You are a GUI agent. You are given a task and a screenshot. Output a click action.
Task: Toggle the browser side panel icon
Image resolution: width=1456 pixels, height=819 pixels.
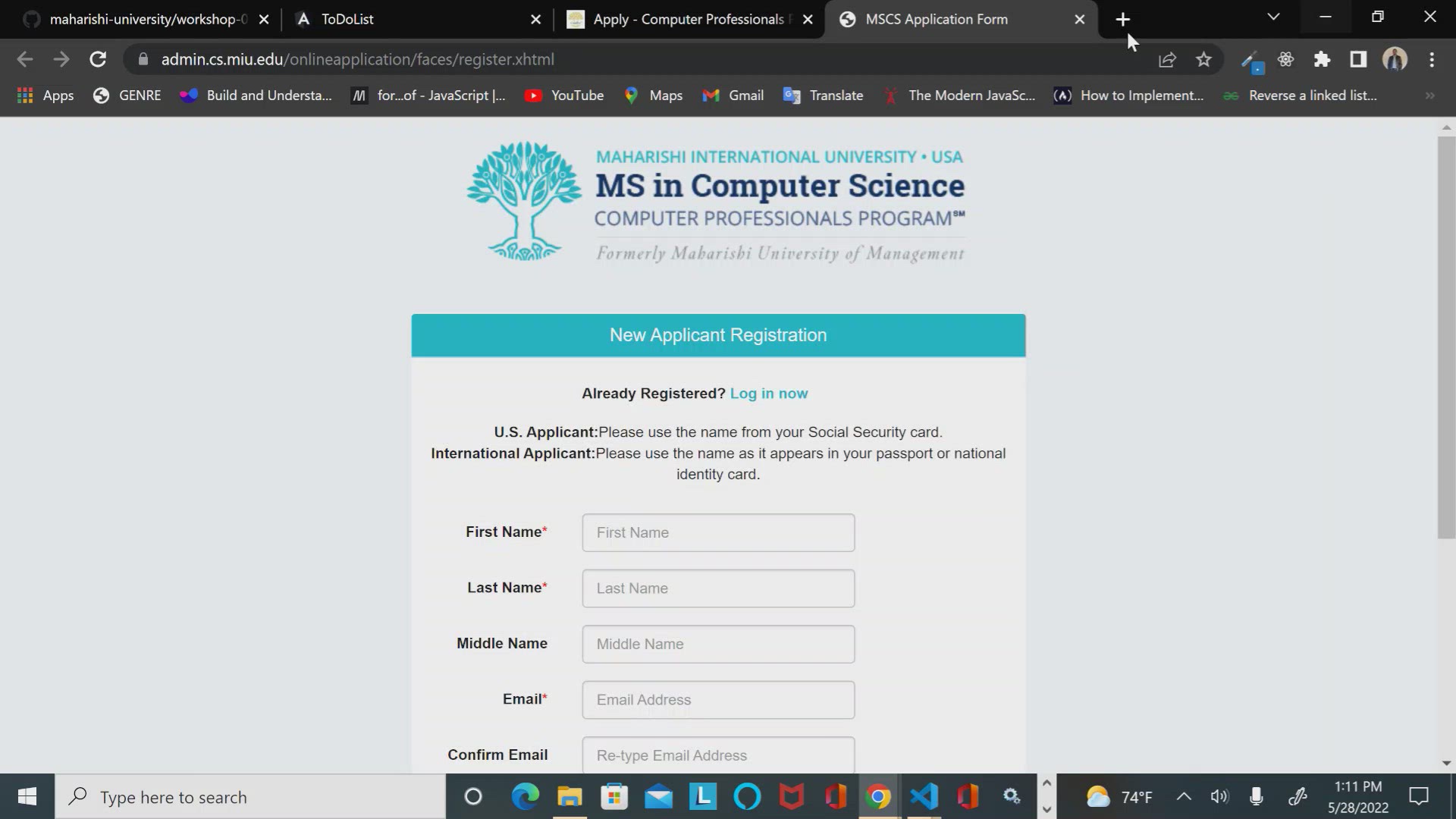(1358, 59)
